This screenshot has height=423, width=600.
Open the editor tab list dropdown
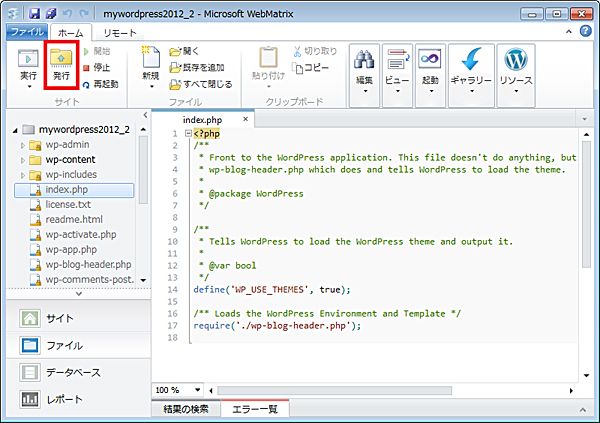point(584,119)
